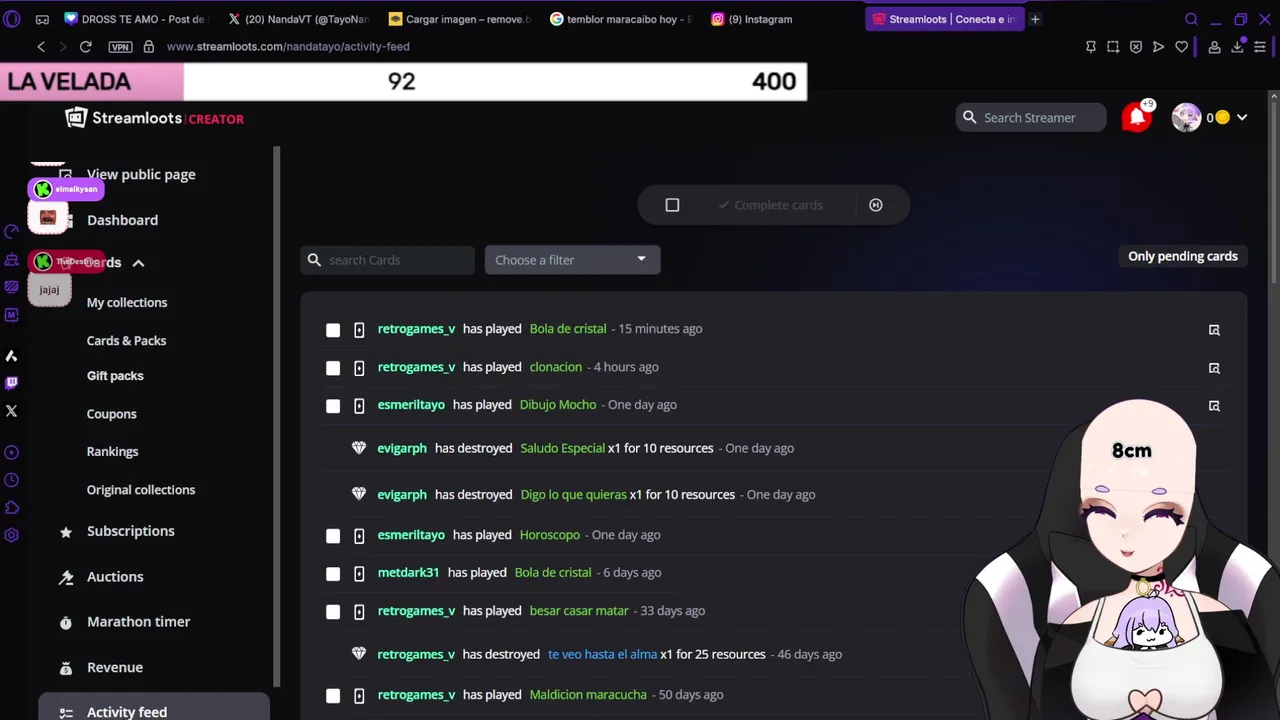Click the circular icon next to Complete cards

876,205
